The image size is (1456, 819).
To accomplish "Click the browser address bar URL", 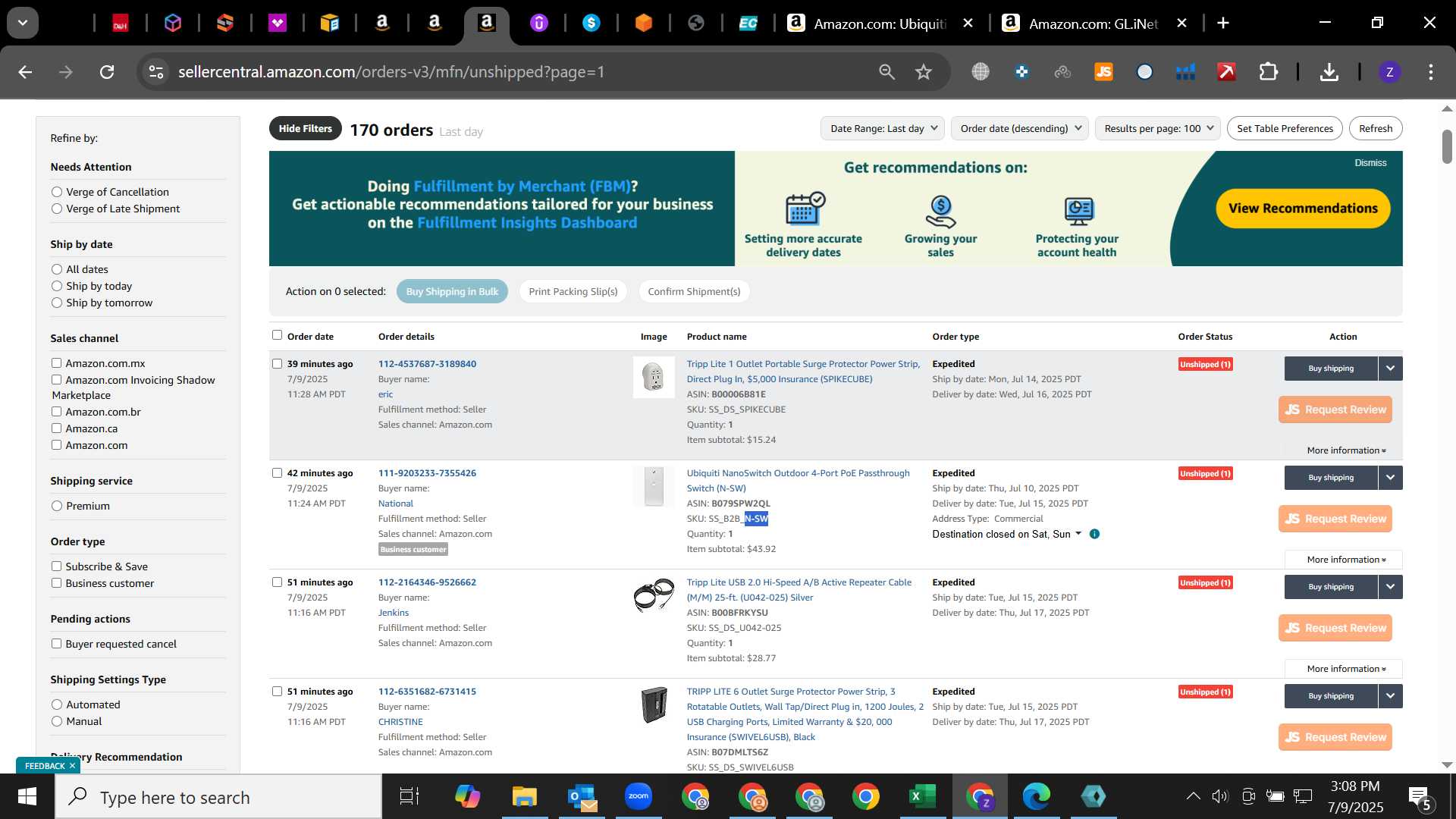I will click(x=391, y=72).
